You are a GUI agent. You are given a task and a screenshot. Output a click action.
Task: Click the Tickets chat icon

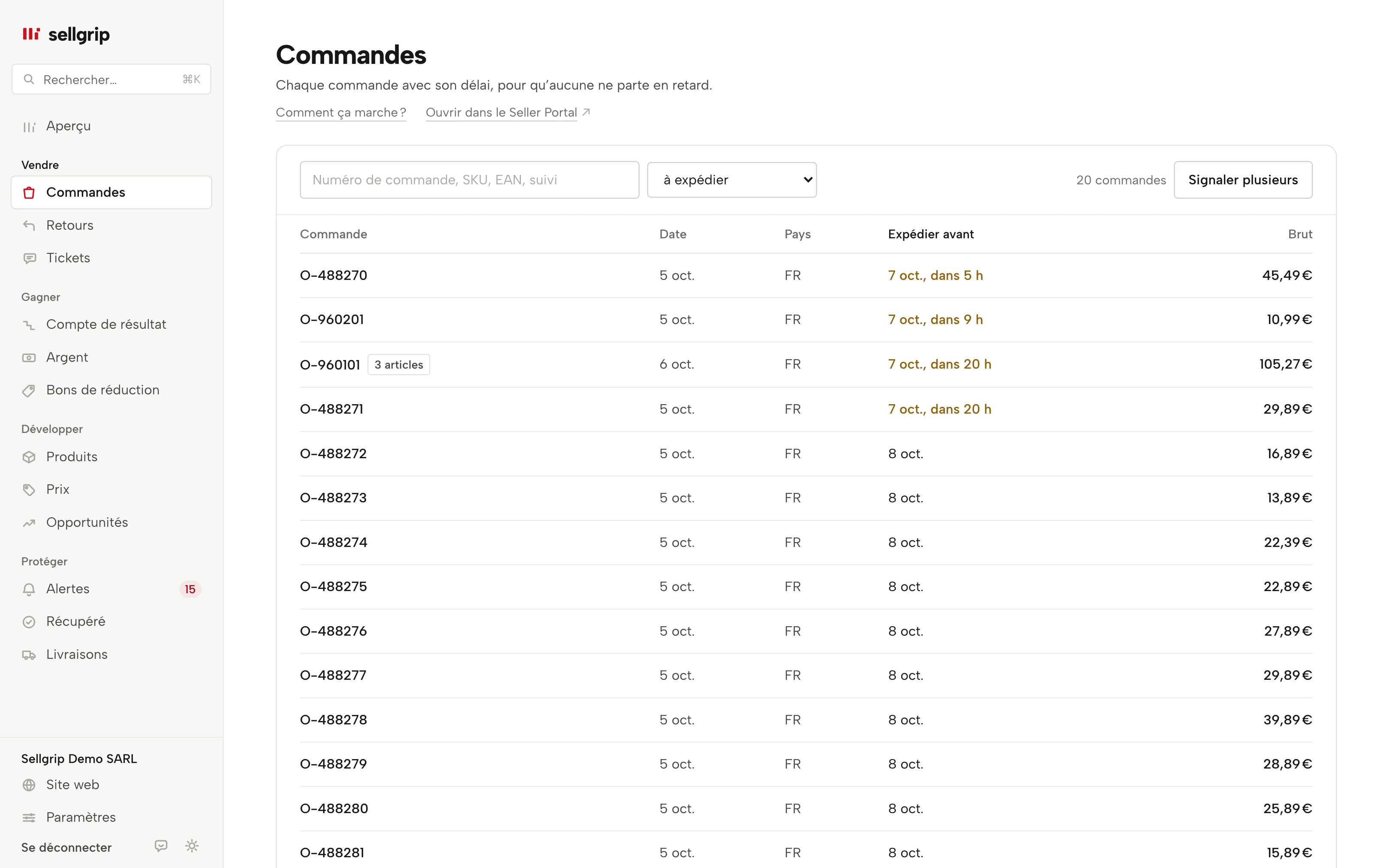coord(29,258)
